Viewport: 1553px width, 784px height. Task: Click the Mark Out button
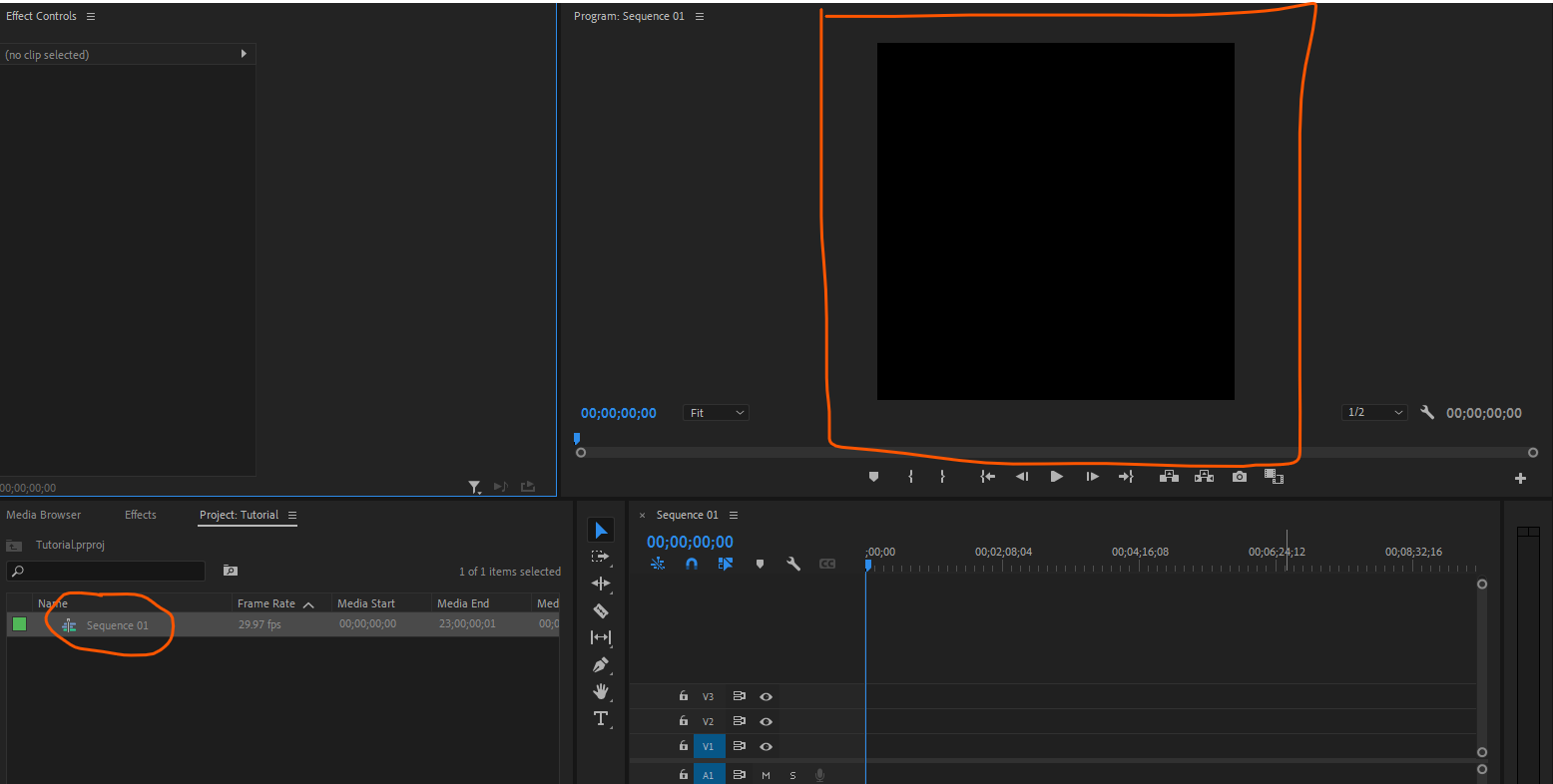tap(942, 477)
